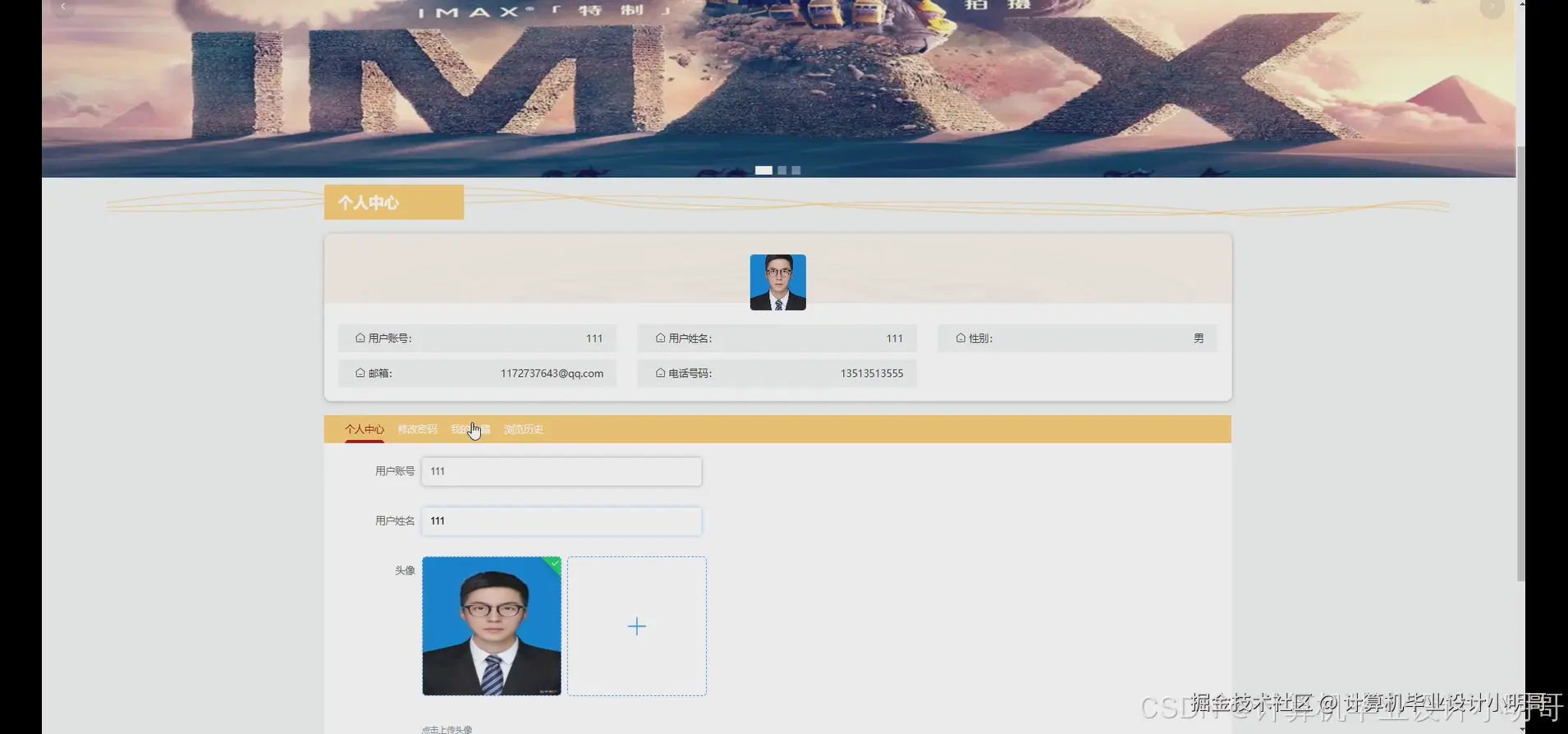The width and height of the screenshot is (1568, 734).
Task: Click the green checkmark on avatar thumbnail
Action: pos(554,563)
